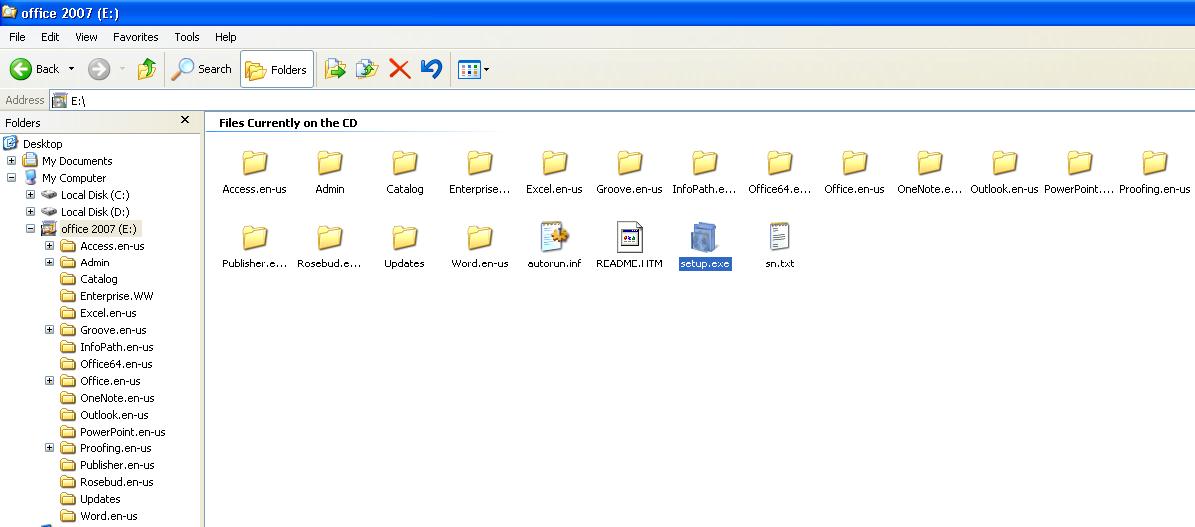Expand Admin folder in the tree

coord(50,262)
